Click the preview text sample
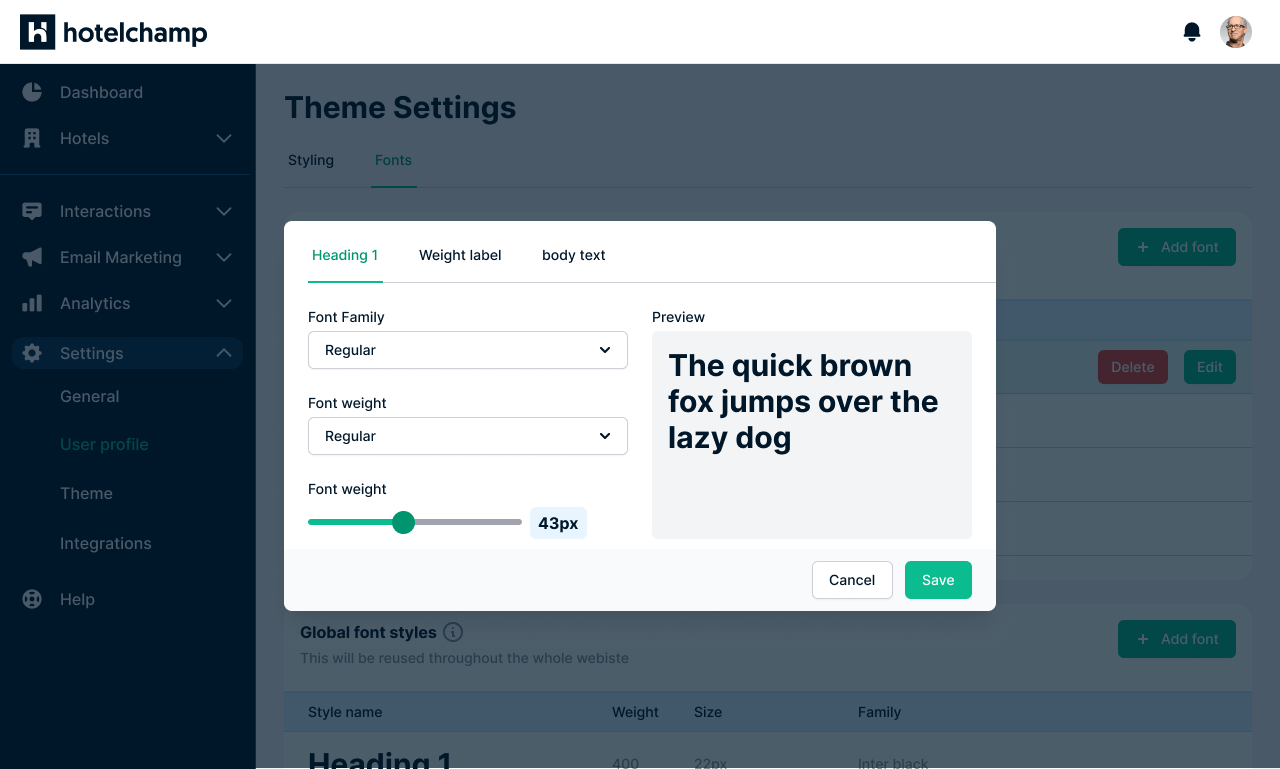Screen dimensions: 1280x769 coord(804,401)
